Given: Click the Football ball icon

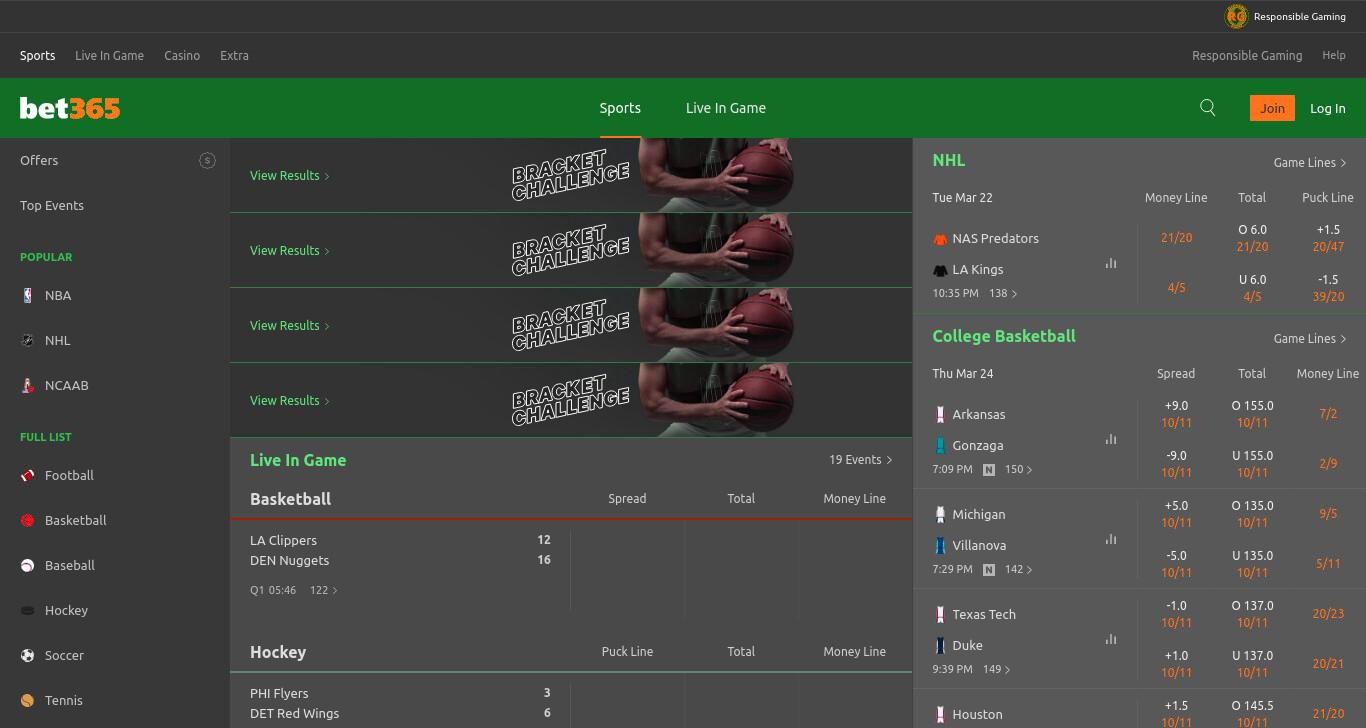Looking at the screenshot, I should point(28,475).
